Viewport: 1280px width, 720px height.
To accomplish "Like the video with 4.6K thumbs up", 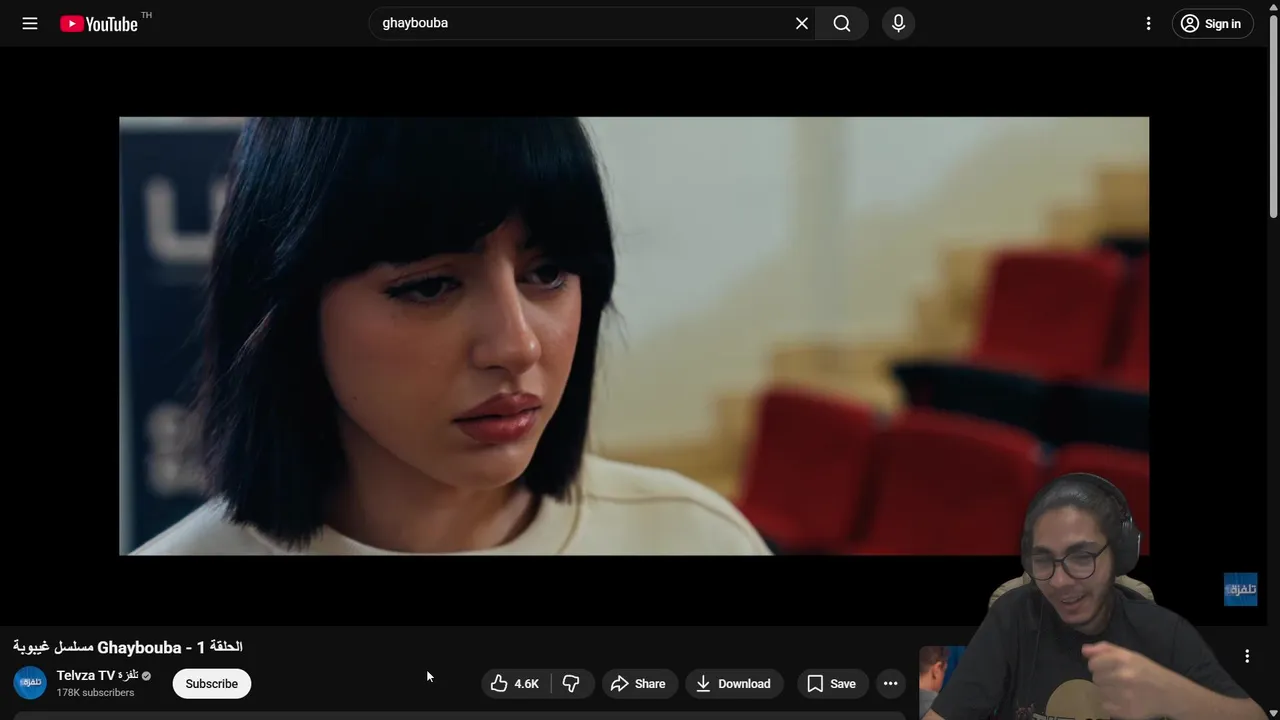I will point(515,683).
